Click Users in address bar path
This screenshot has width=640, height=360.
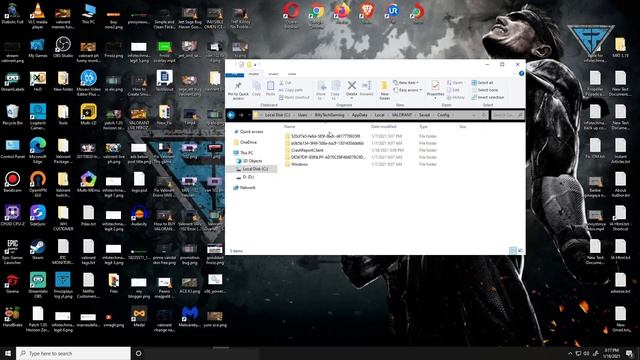(x=302, y=115)
